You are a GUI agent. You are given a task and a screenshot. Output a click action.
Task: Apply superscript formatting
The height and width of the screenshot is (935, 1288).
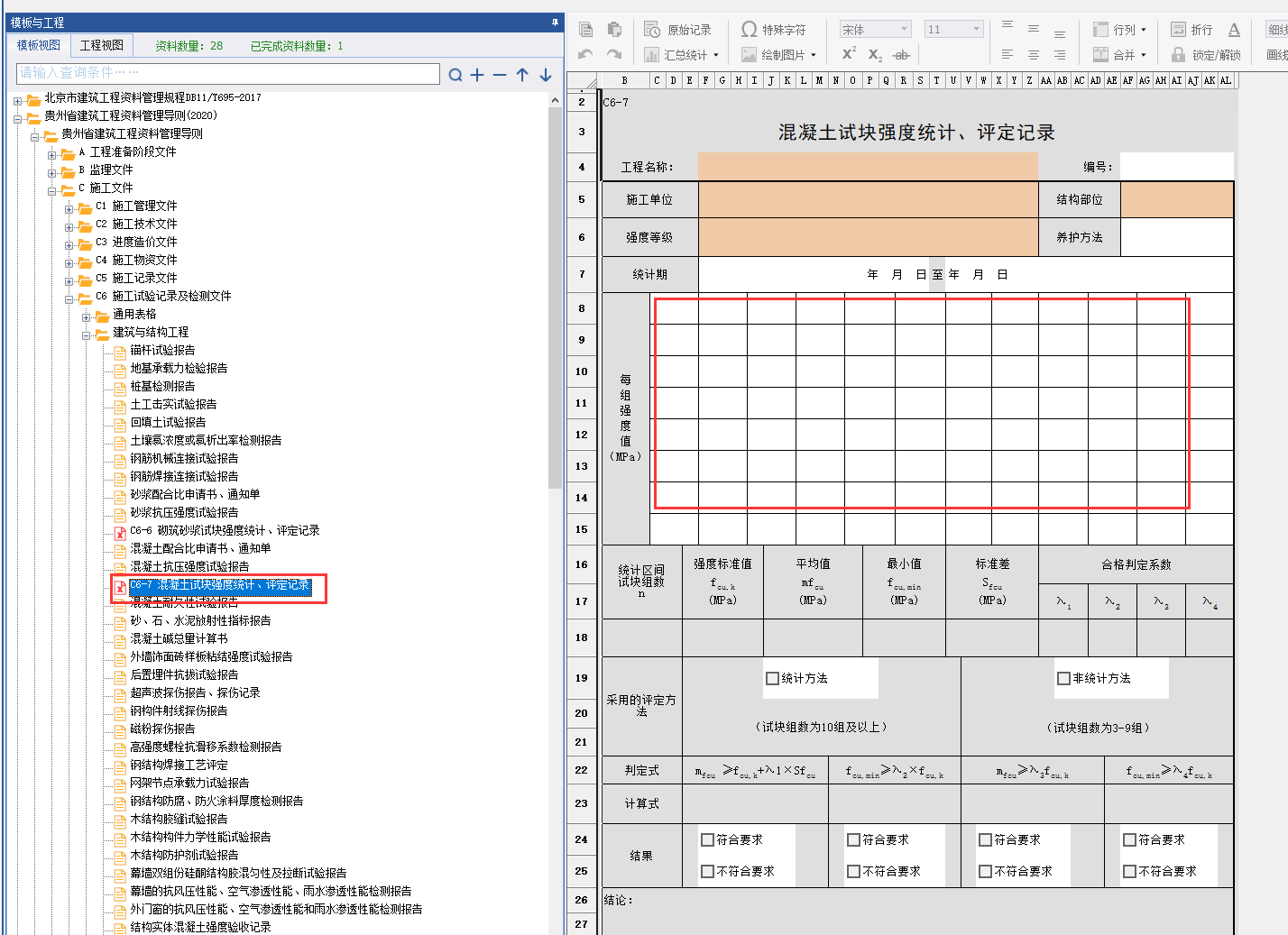click(849, 54)
